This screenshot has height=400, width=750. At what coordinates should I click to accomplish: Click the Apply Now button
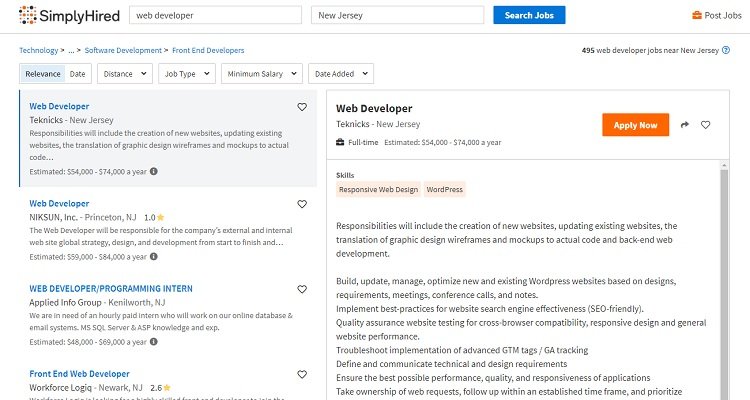click(x=635, y=125)
